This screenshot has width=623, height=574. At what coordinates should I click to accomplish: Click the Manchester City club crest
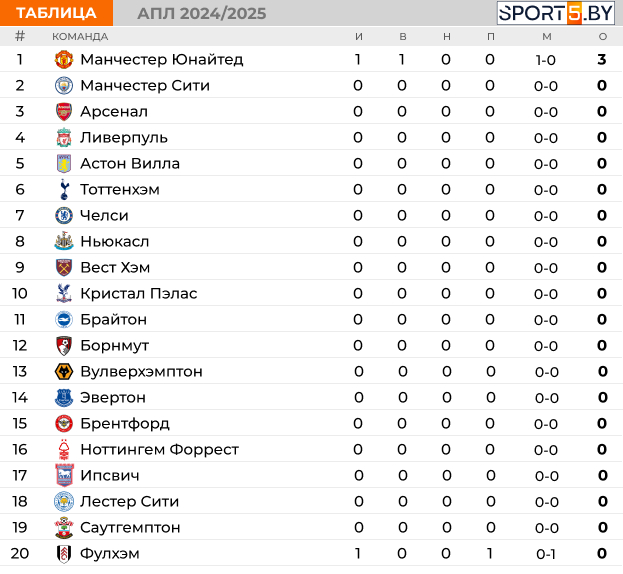click(64, 86)
